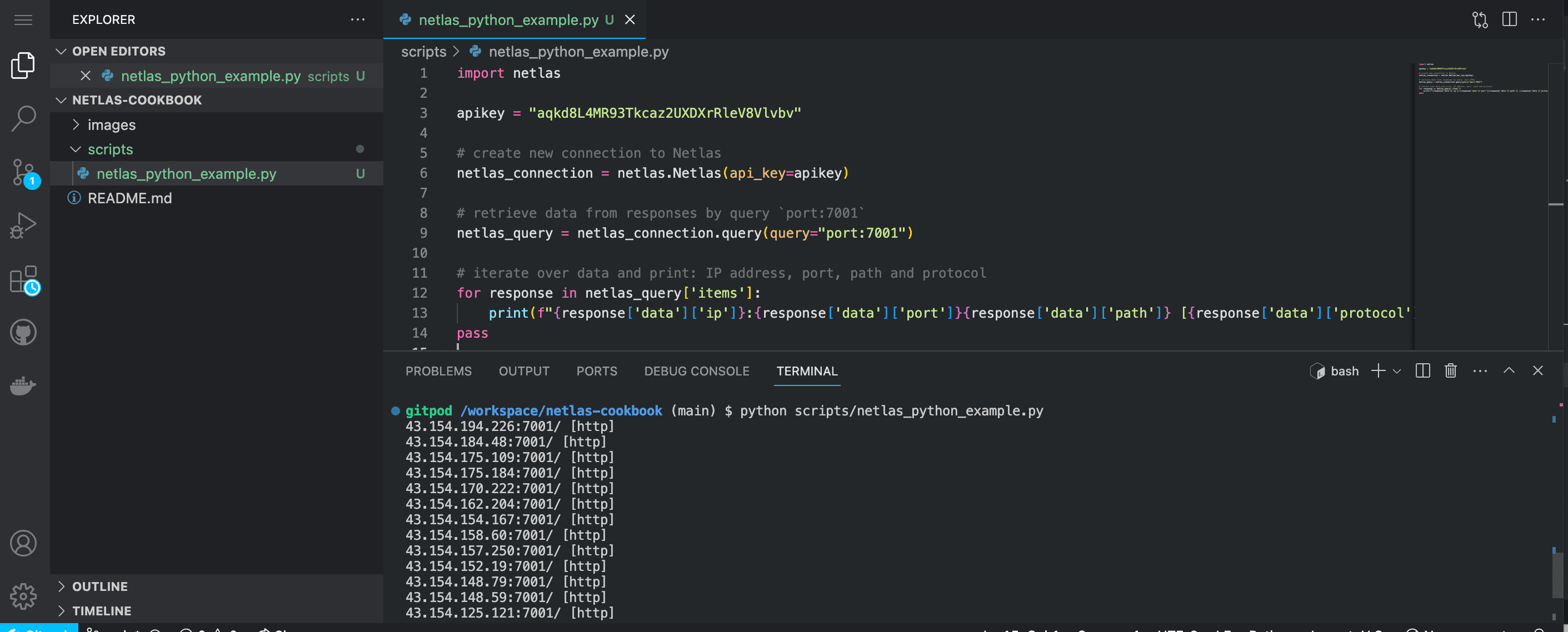The height and width of the screenshot is (632, 1568).
Task: Open the Docker view icon
Action: click(x=23, y=385)
